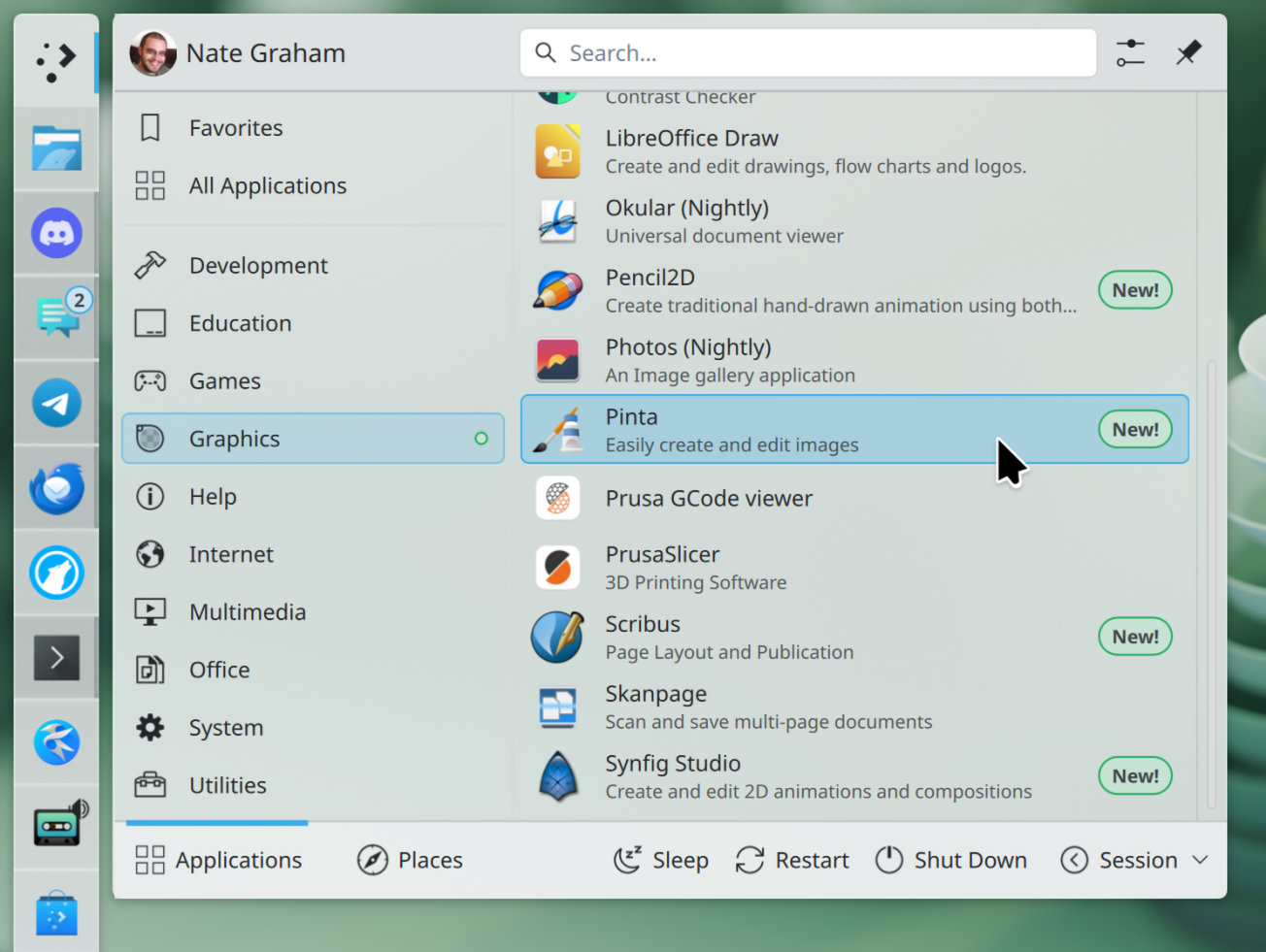The image size is (1266, 952).
Task: Open Telegram from the task panel
Action: (x=56, y=404)
